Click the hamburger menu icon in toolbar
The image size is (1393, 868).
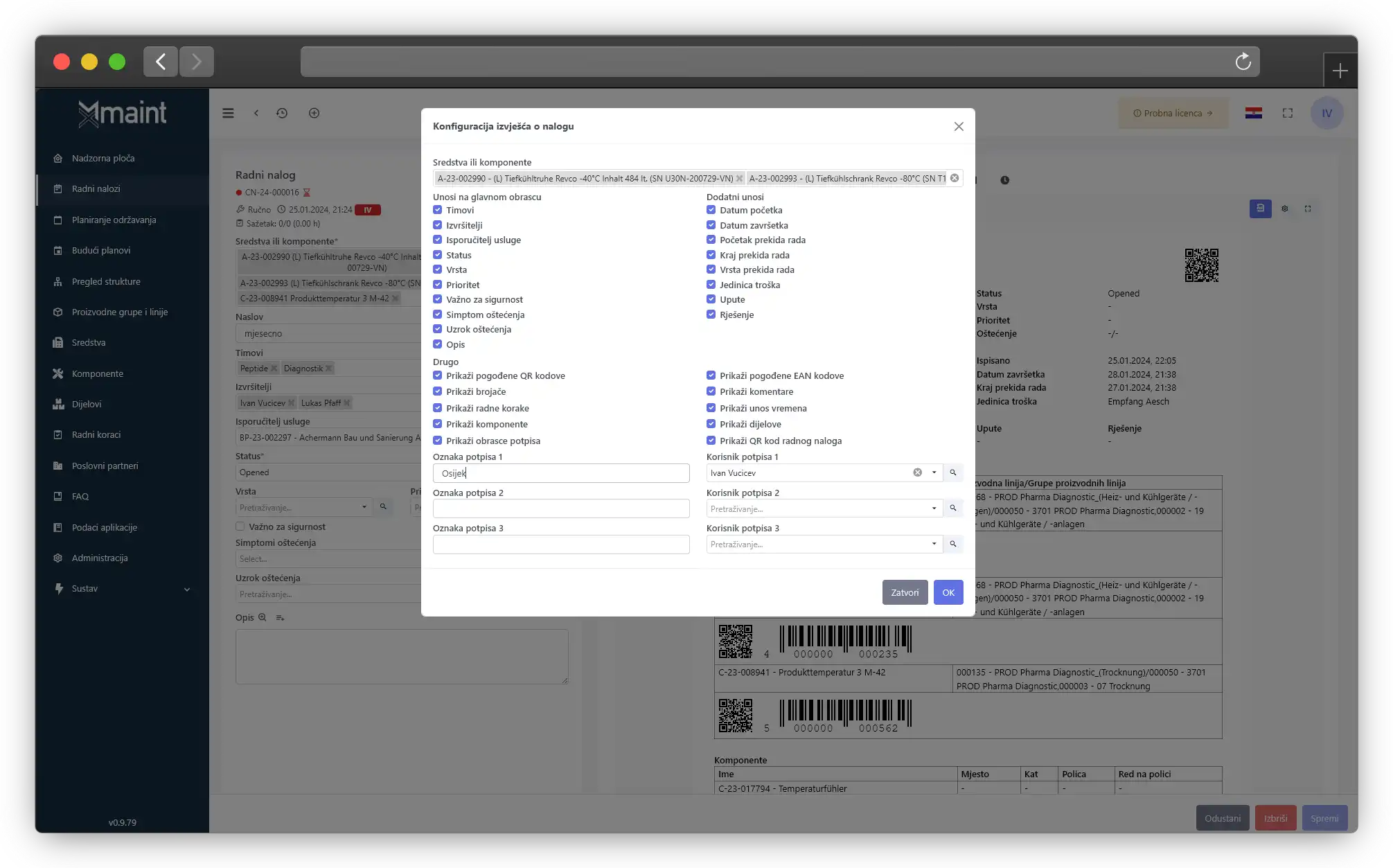tap(228, 113)
